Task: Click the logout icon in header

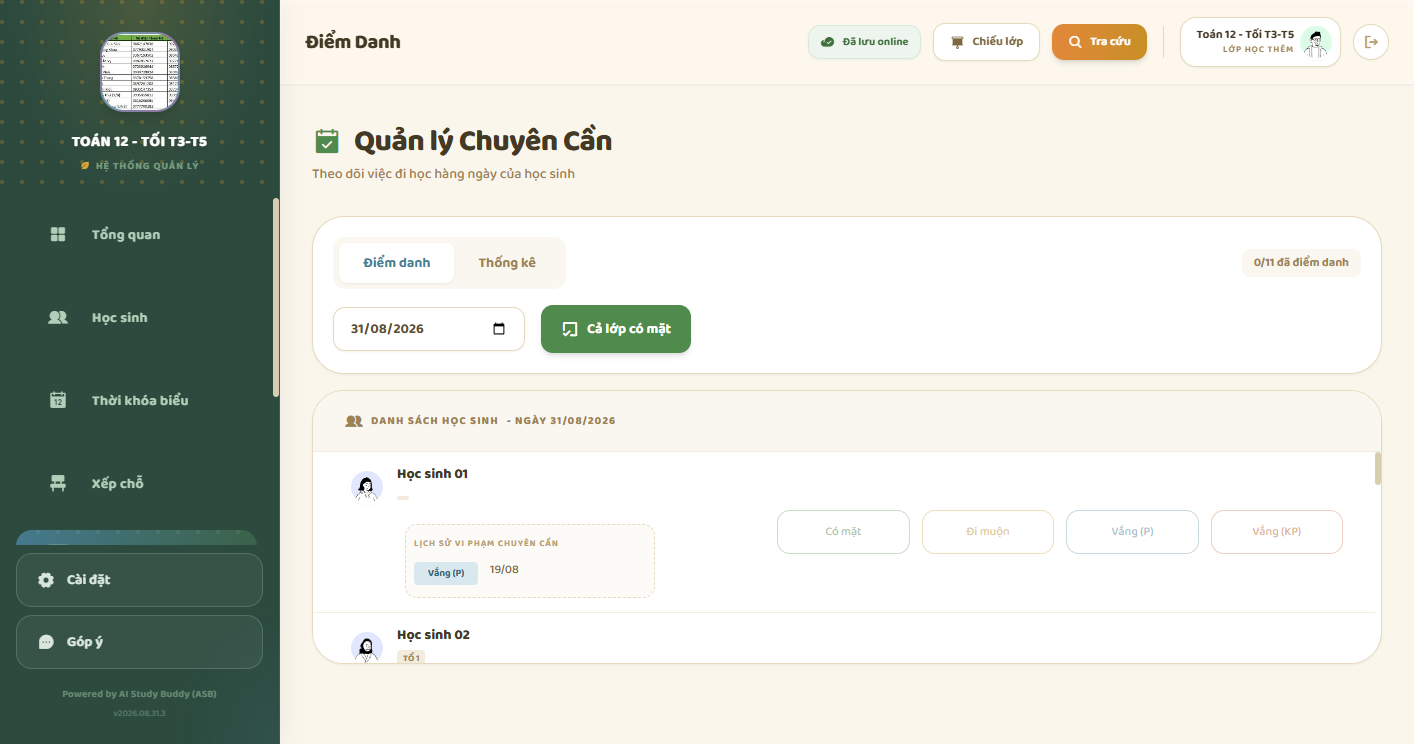Action: pyautogui.click(x=1371, y=42)
